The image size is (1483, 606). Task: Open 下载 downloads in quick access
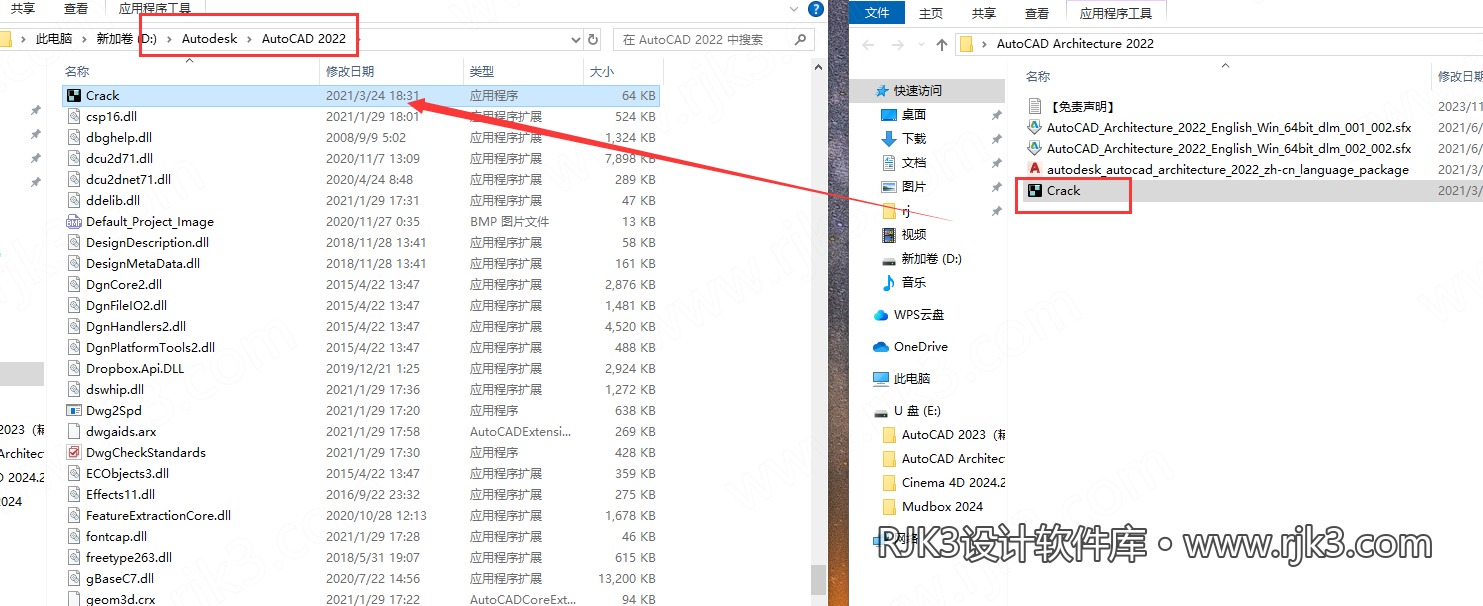(914, 139)
